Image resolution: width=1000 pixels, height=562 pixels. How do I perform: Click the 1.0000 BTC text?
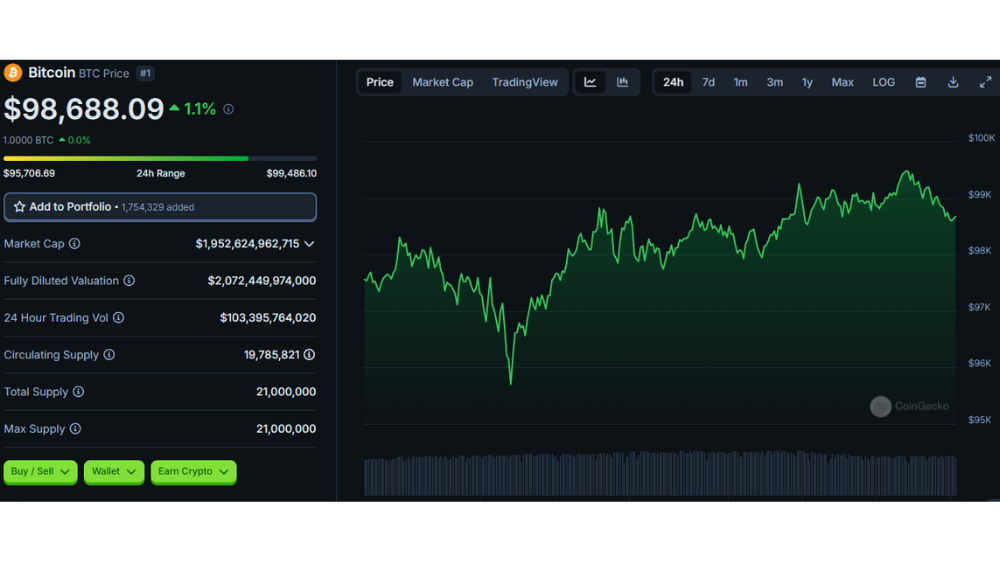(29, 140)
